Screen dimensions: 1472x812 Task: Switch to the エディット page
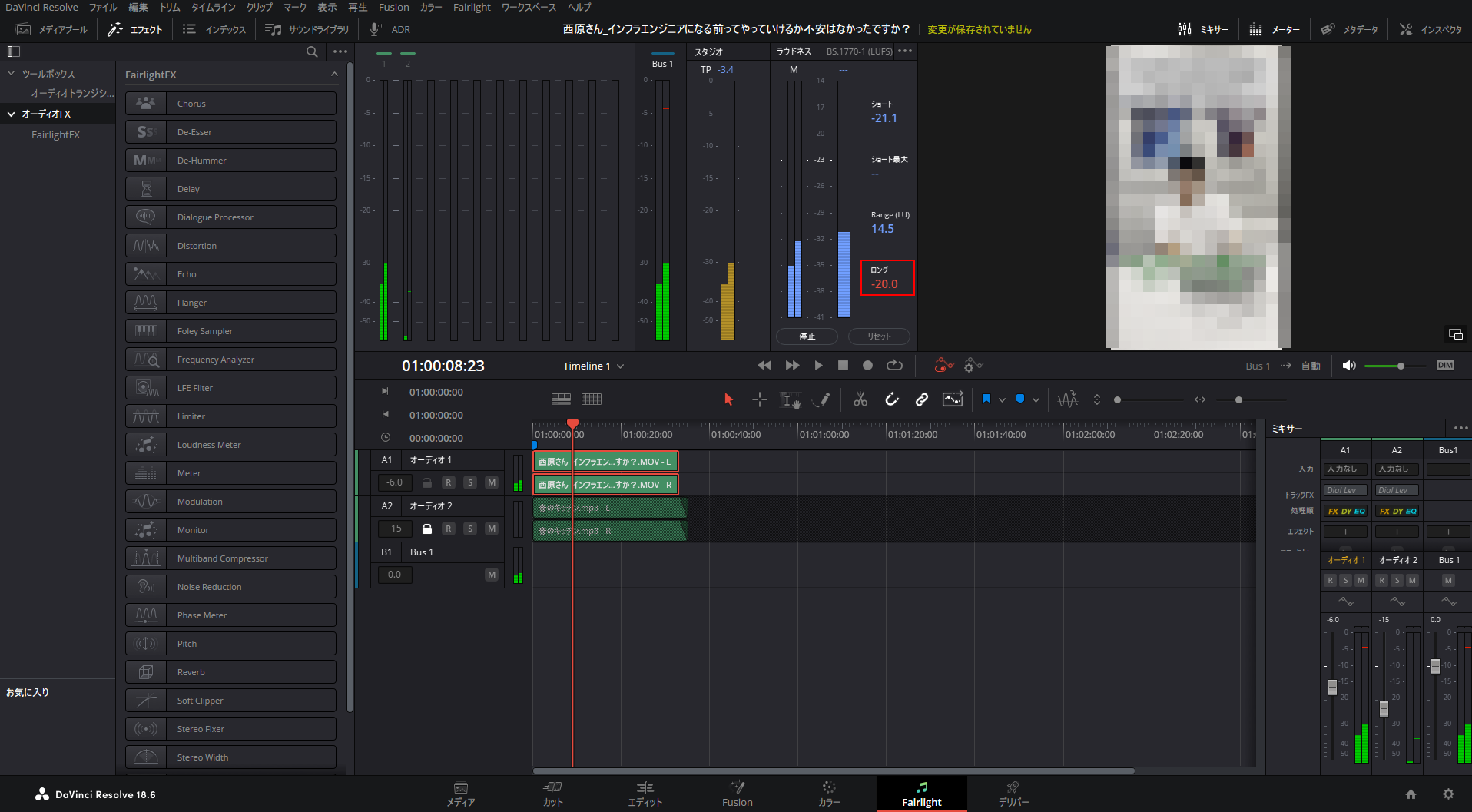pos(645,794)
